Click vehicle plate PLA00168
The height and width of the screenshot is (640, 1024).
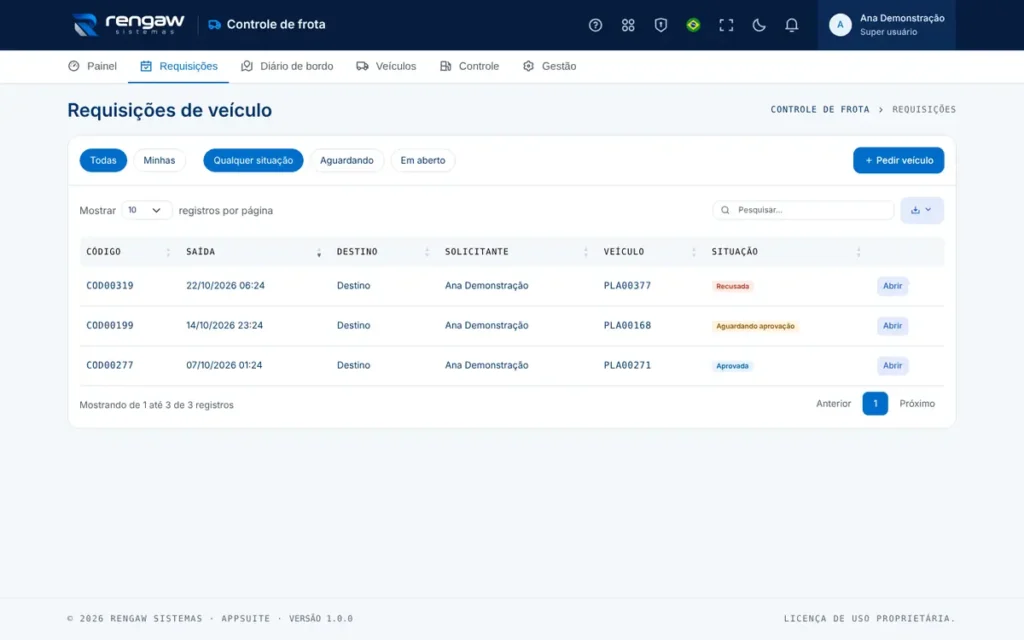point(627,325)
